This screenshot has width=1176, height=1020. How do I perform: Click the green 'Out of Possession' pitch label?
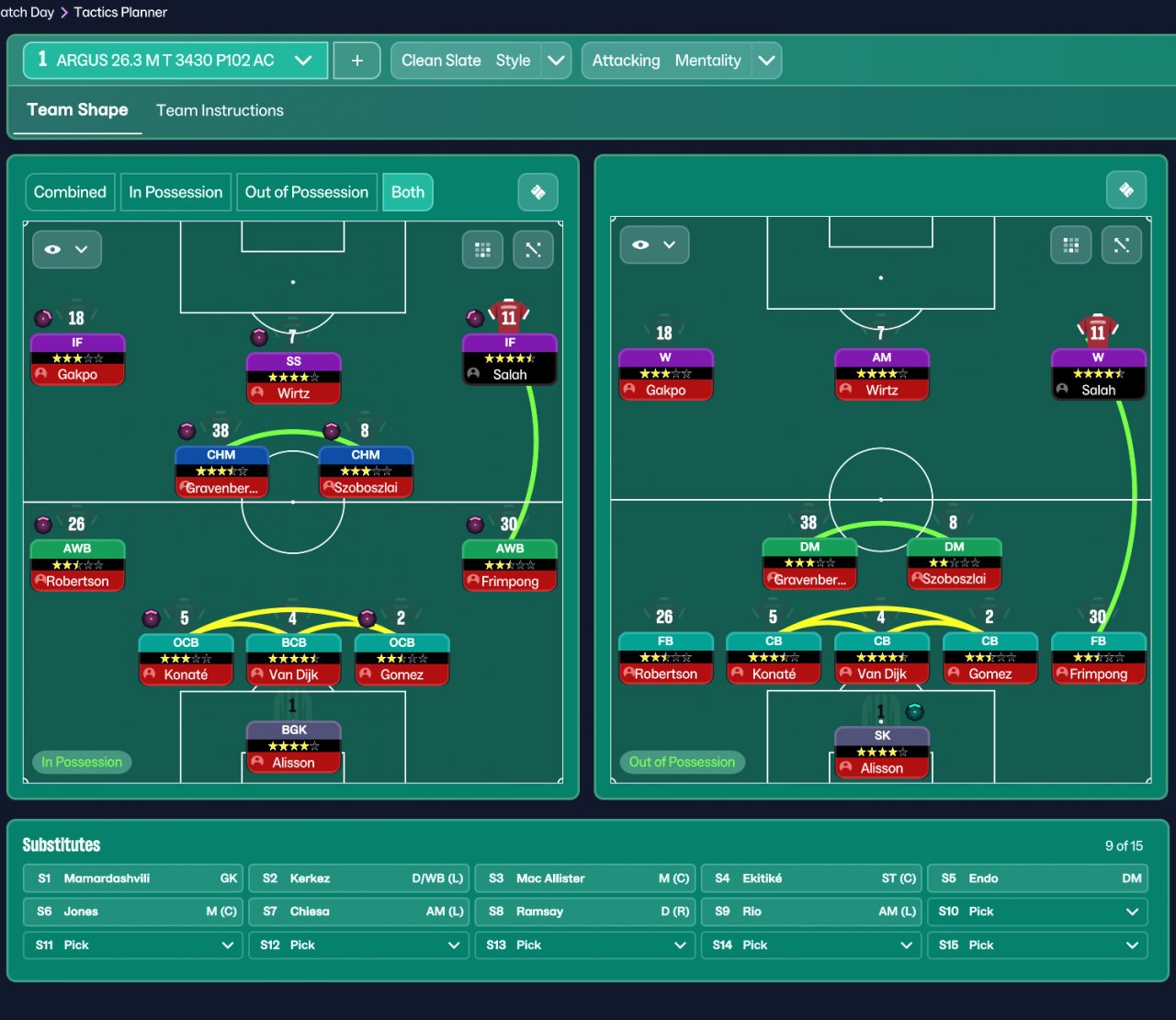pos(682,762)
